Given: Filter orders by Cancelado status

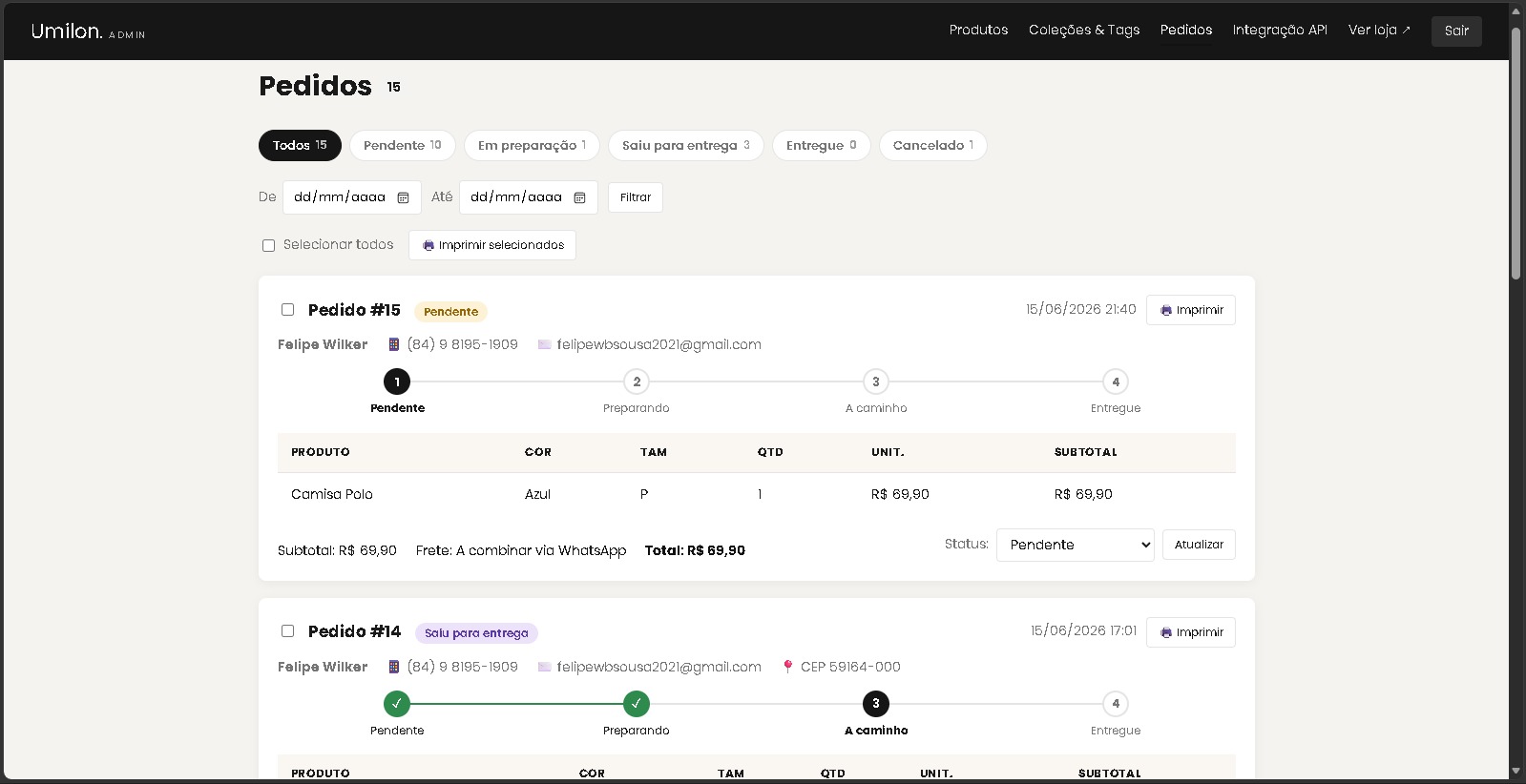Looking at the screenshot, I should (x=933, y=145).
